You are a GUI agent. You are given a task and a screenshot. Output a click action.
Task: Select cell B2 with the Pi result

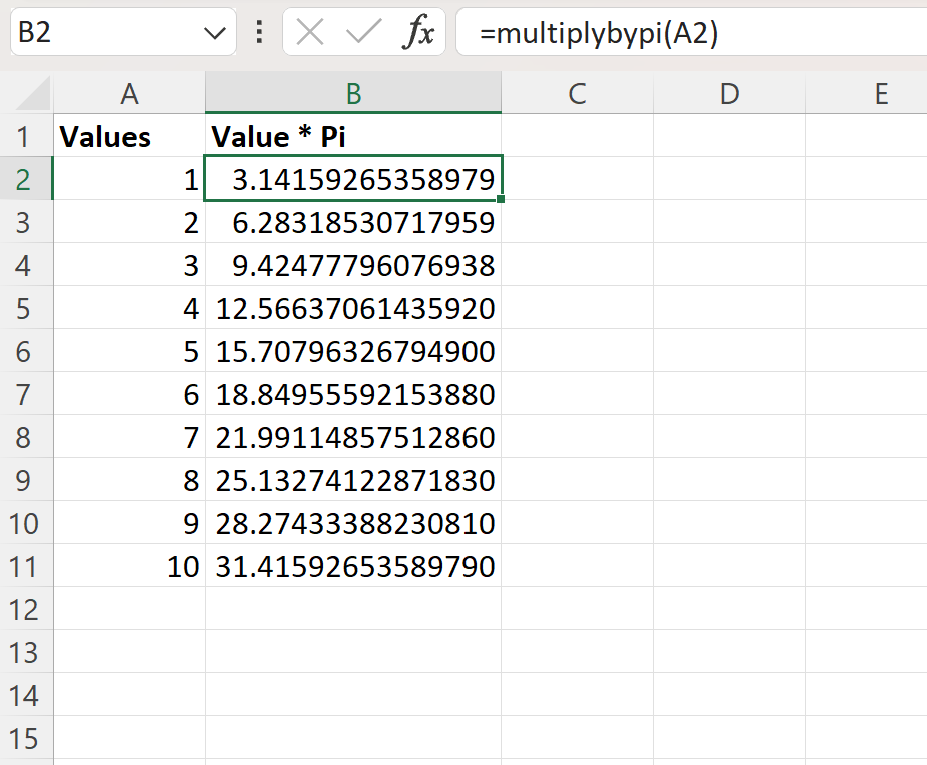(x=353, y=178)
